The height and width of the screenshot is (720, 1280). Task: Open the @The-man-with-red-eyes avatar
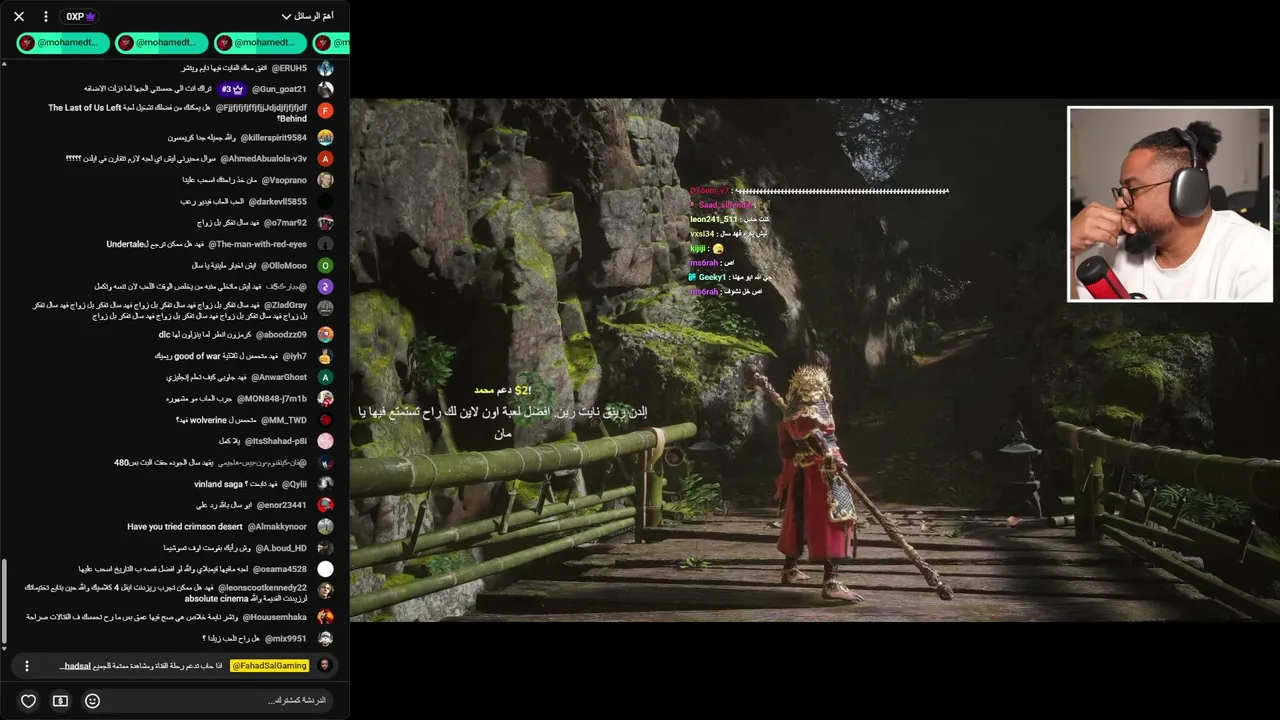click(325, 244)
